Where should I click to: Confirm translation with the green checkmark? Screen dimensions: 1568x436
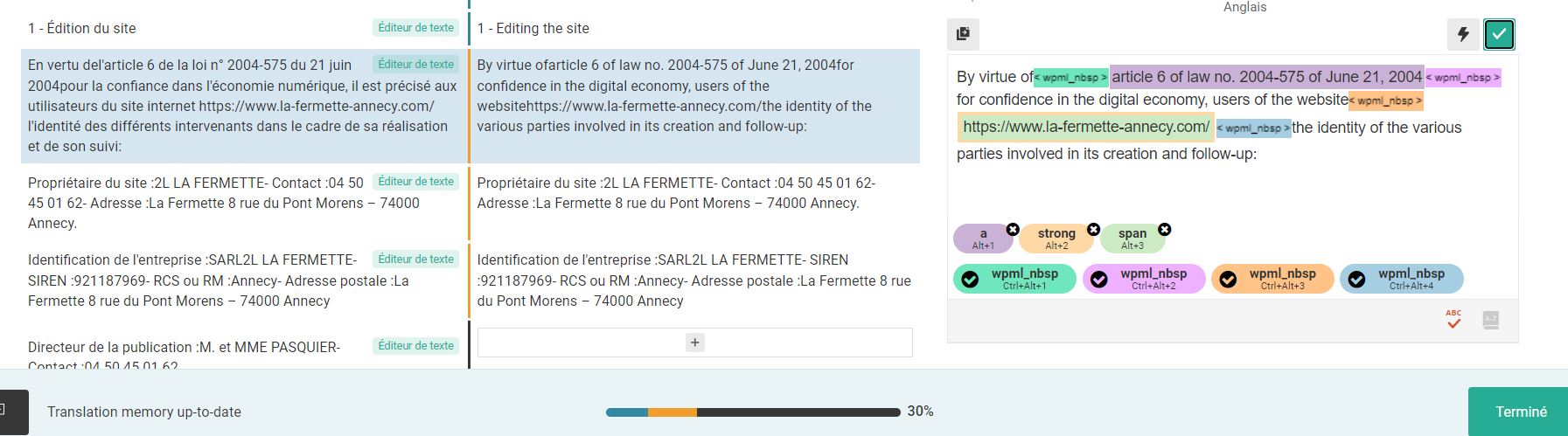point(1499,34)
